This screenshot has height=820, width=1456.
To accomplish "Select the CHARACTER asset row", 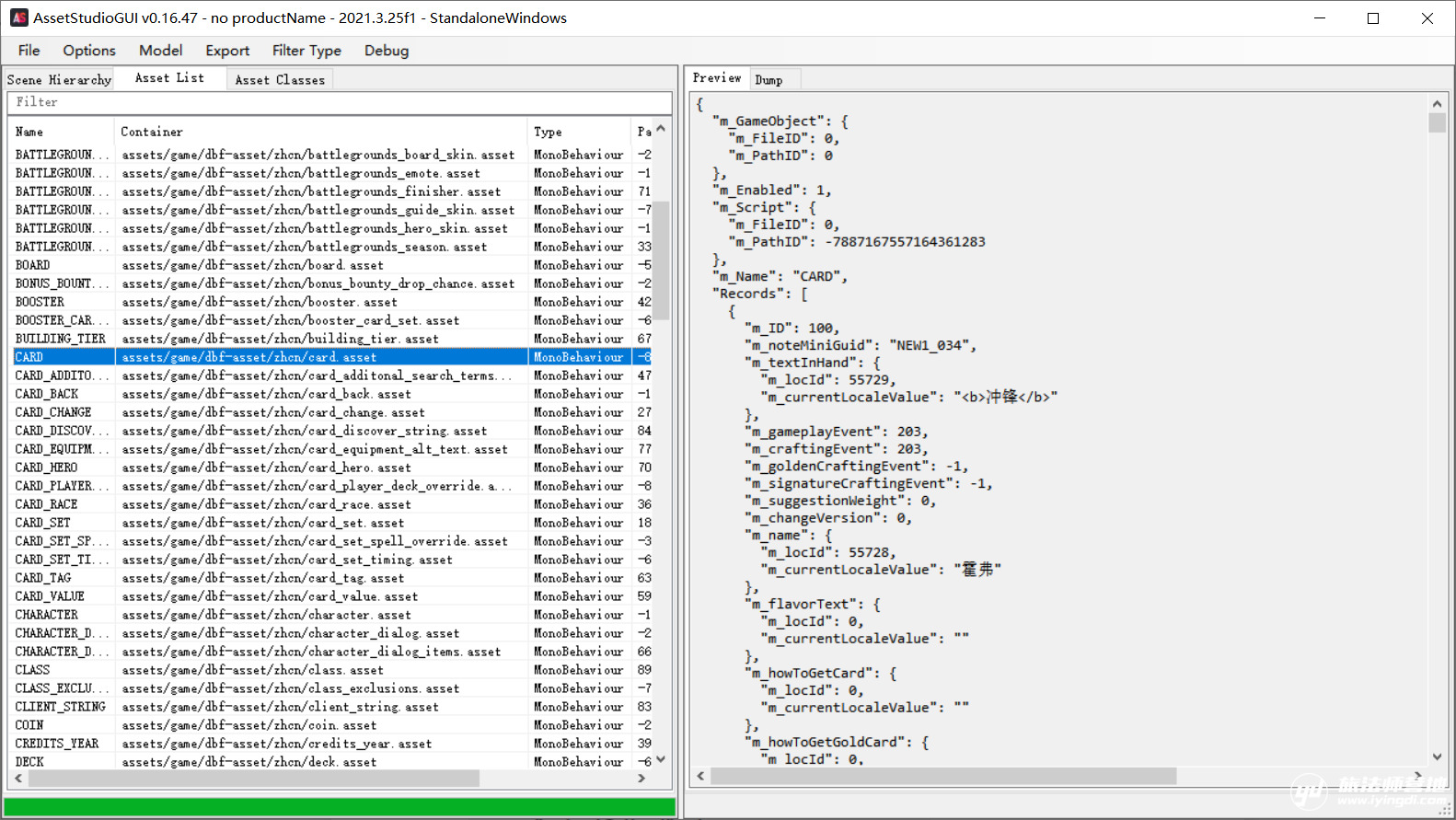I will point(332,615).
